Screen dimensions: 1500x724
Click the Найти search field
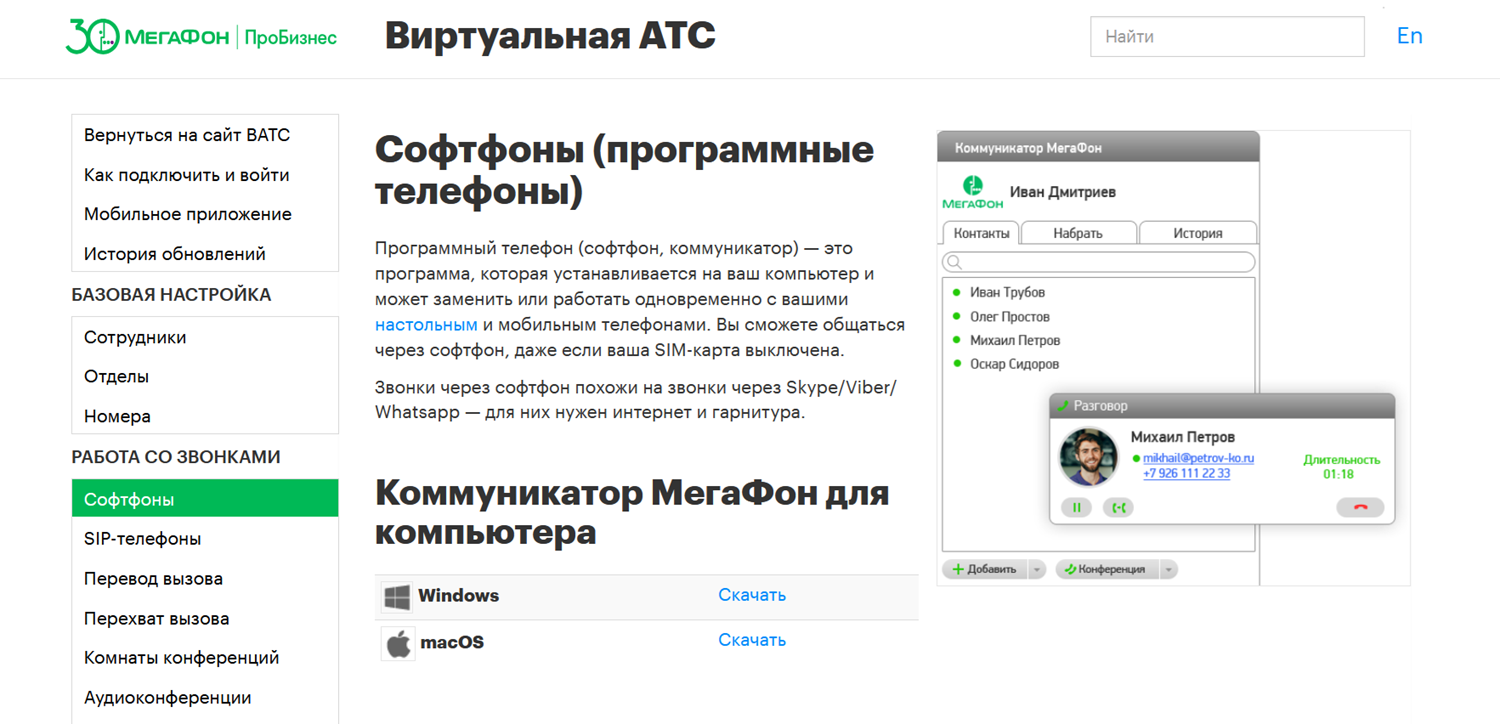[x=1227, y=37]
